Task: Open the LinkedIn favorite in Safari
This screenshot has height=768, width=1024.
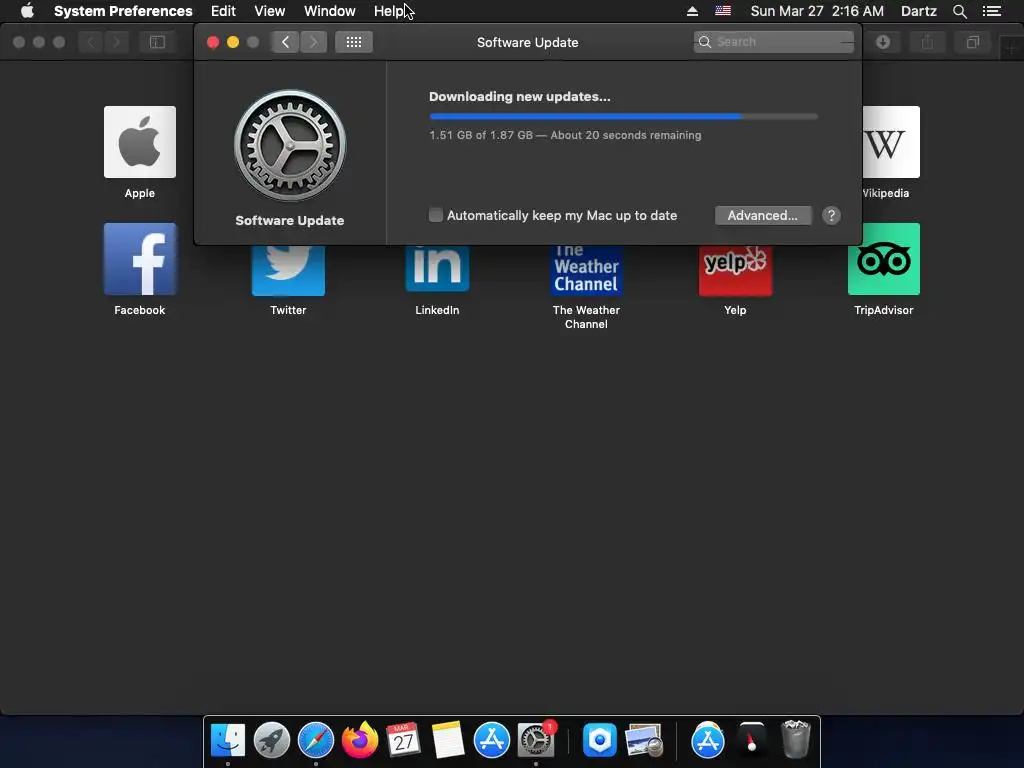Action: click(437, 270)
